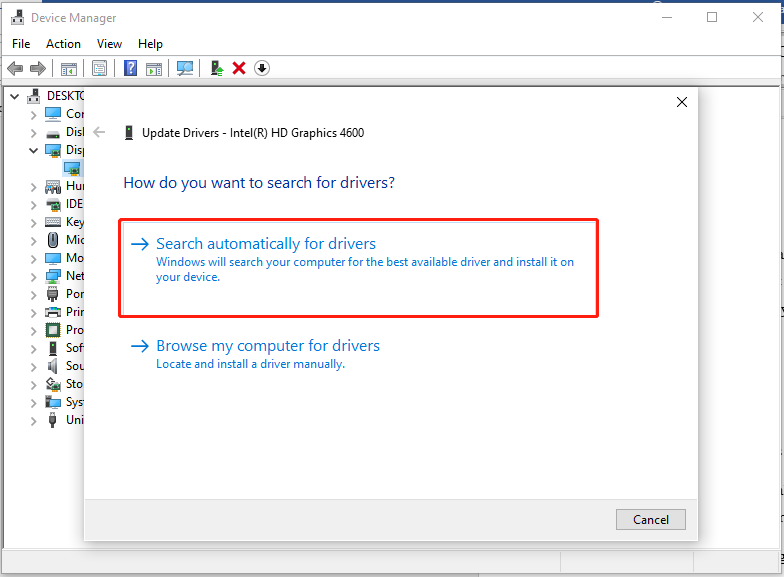Choose Search automatically for drivers
This screenshot has height=577, width=784.
coord(266,244)
